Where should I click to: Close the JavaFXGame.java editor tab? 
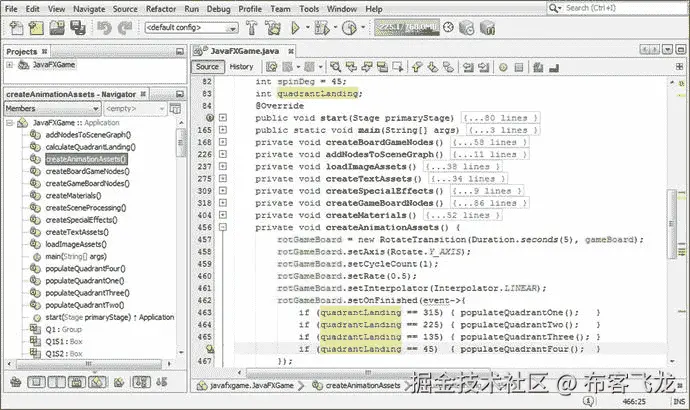(291, 51)
